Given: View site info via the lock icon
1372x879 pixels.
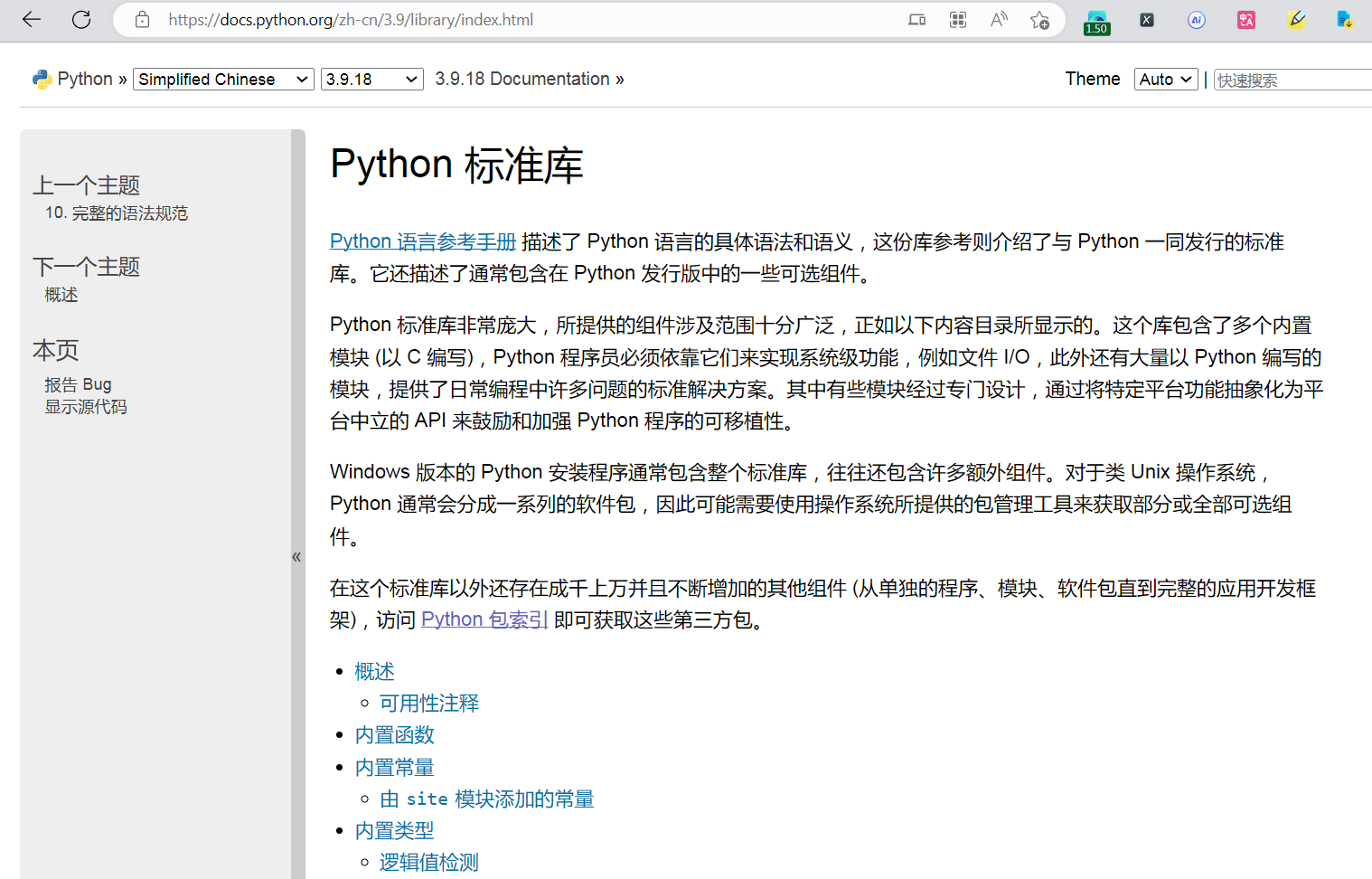Looking at the screenshot, I should [142, 20].
